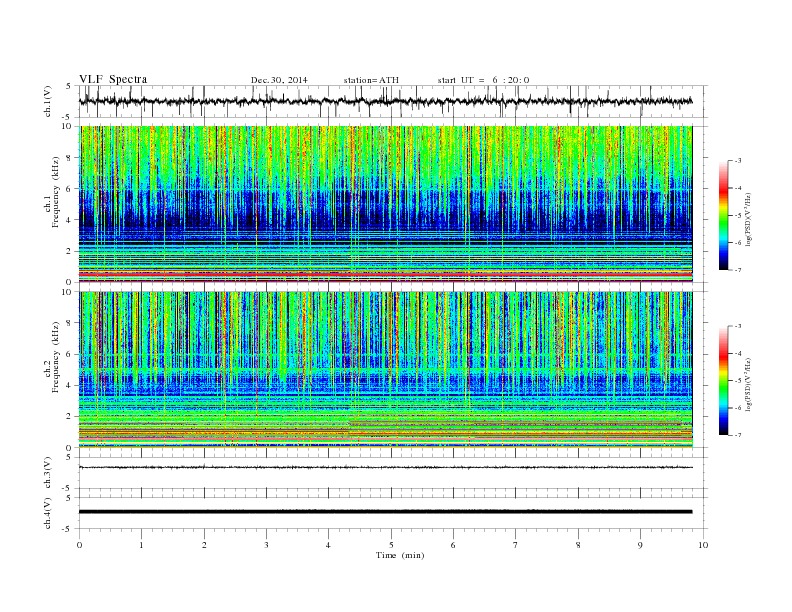This screenshot has height=612, width=792.
Task: Click the time axis tick label "6"
Action: click(x=453, y=545)
